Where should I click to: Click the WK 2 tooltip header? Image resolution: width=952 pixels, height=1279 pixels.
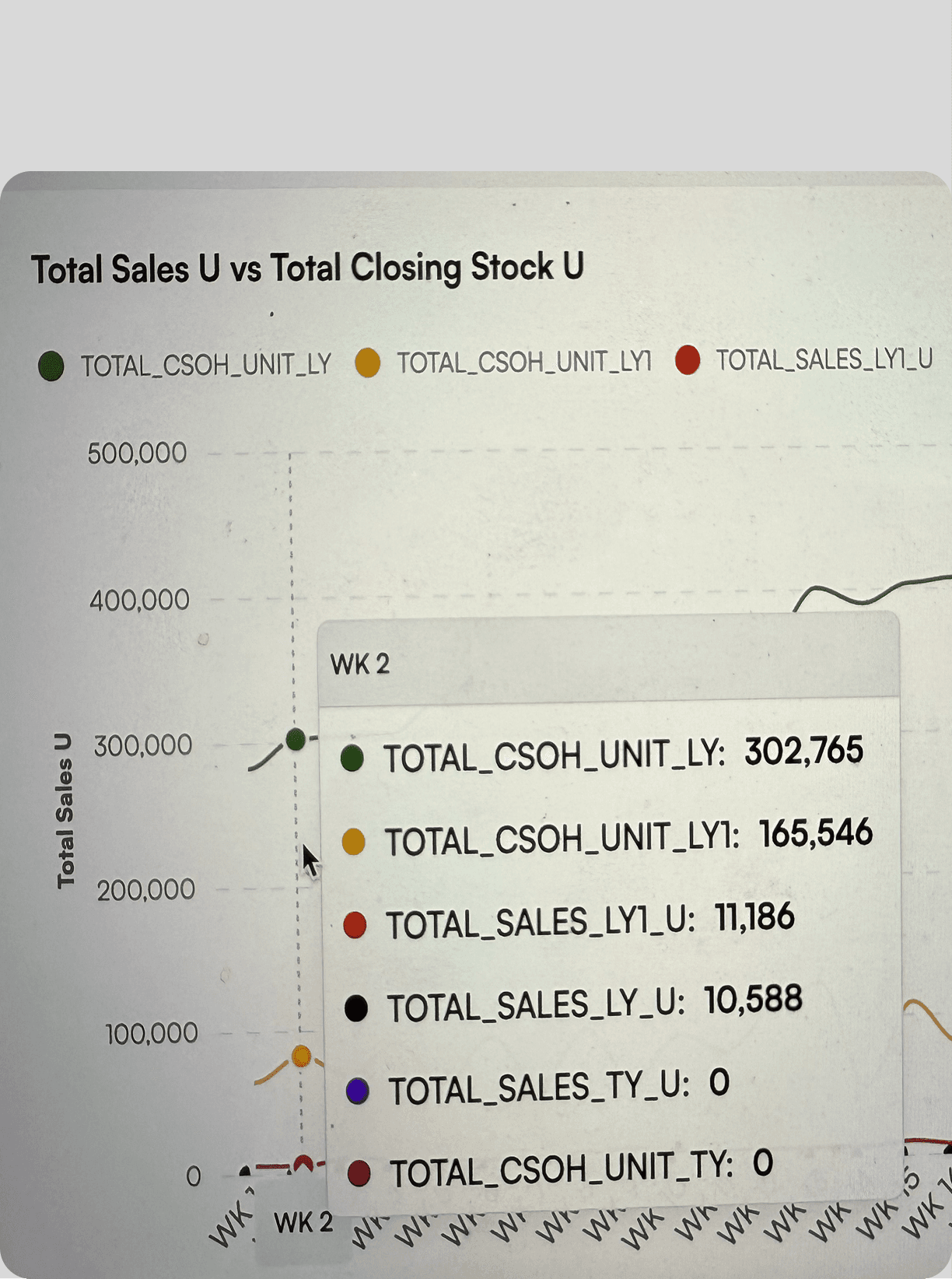click(360, 664)
